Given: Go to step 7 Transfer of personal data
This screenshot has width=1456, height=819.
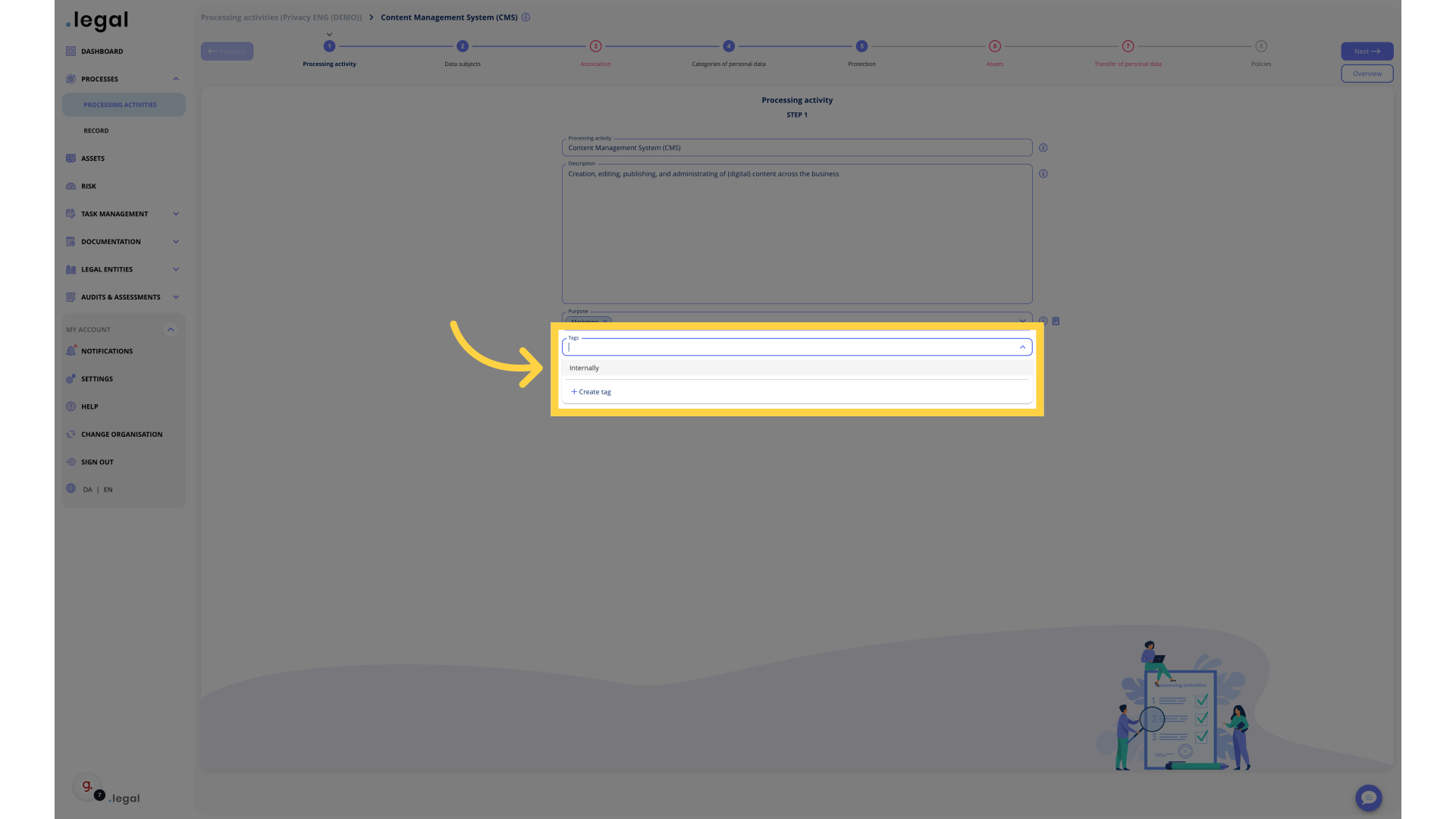Looking at the screenshot, I should (1128, 46).
